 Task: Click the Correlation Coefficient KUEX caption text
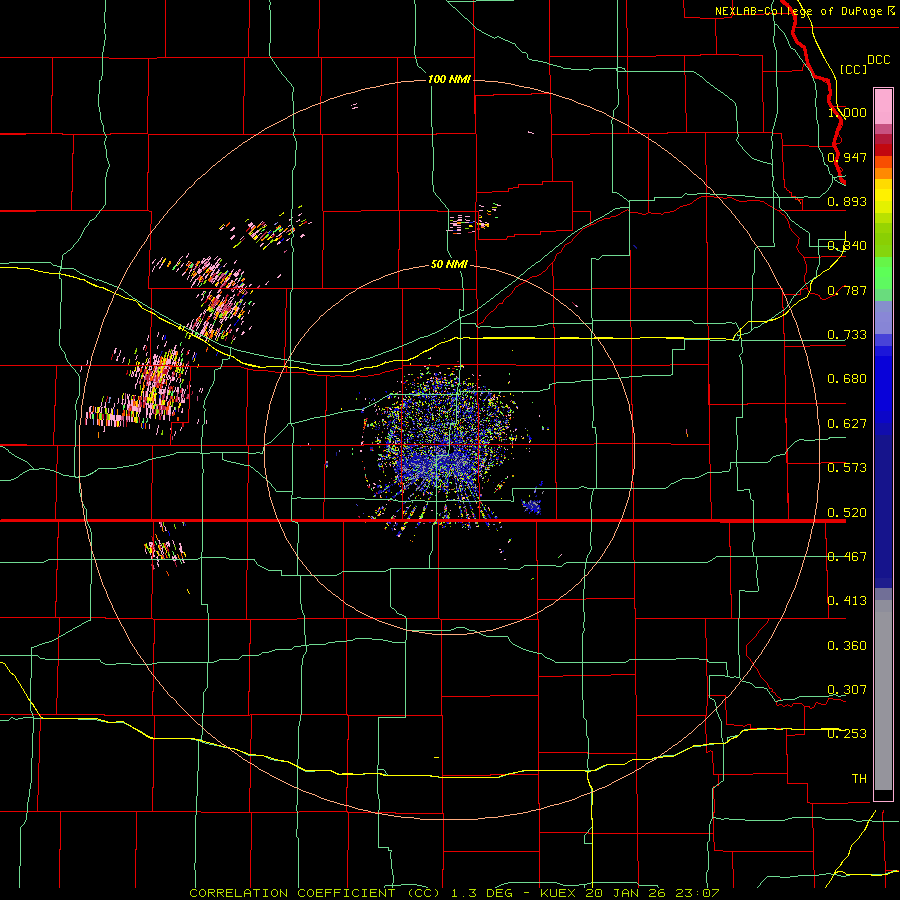pyautogui.click(x=454, y=893)
